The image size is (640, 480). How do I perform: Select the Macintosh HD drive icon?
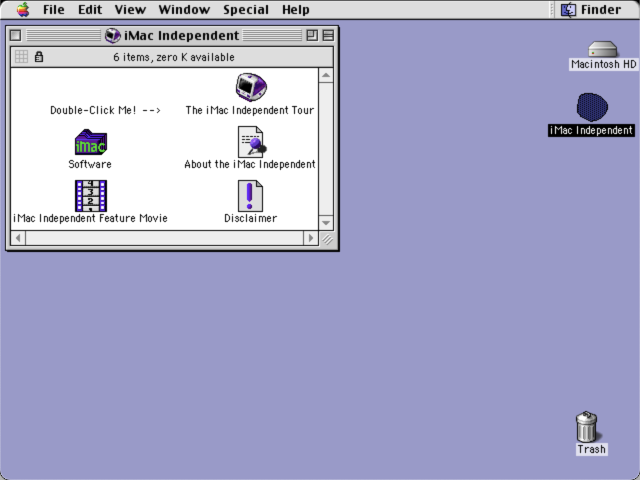[602, 49]
